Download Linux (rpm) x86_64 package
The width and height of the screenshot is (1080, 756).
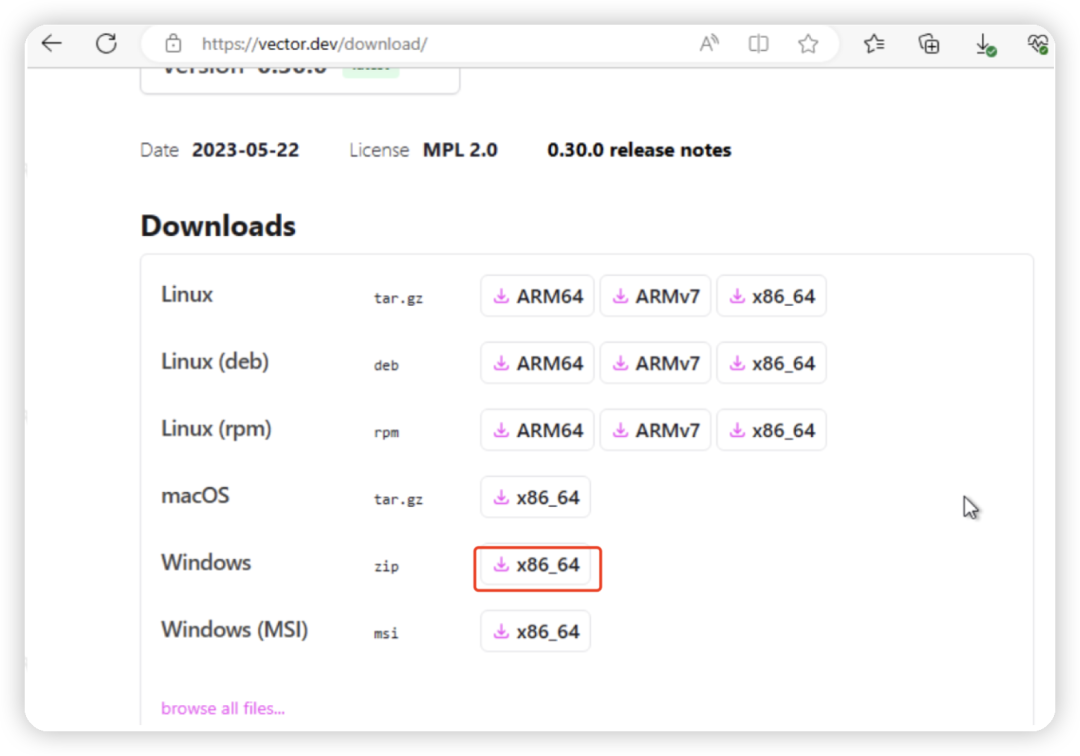[x=771, y=430]
